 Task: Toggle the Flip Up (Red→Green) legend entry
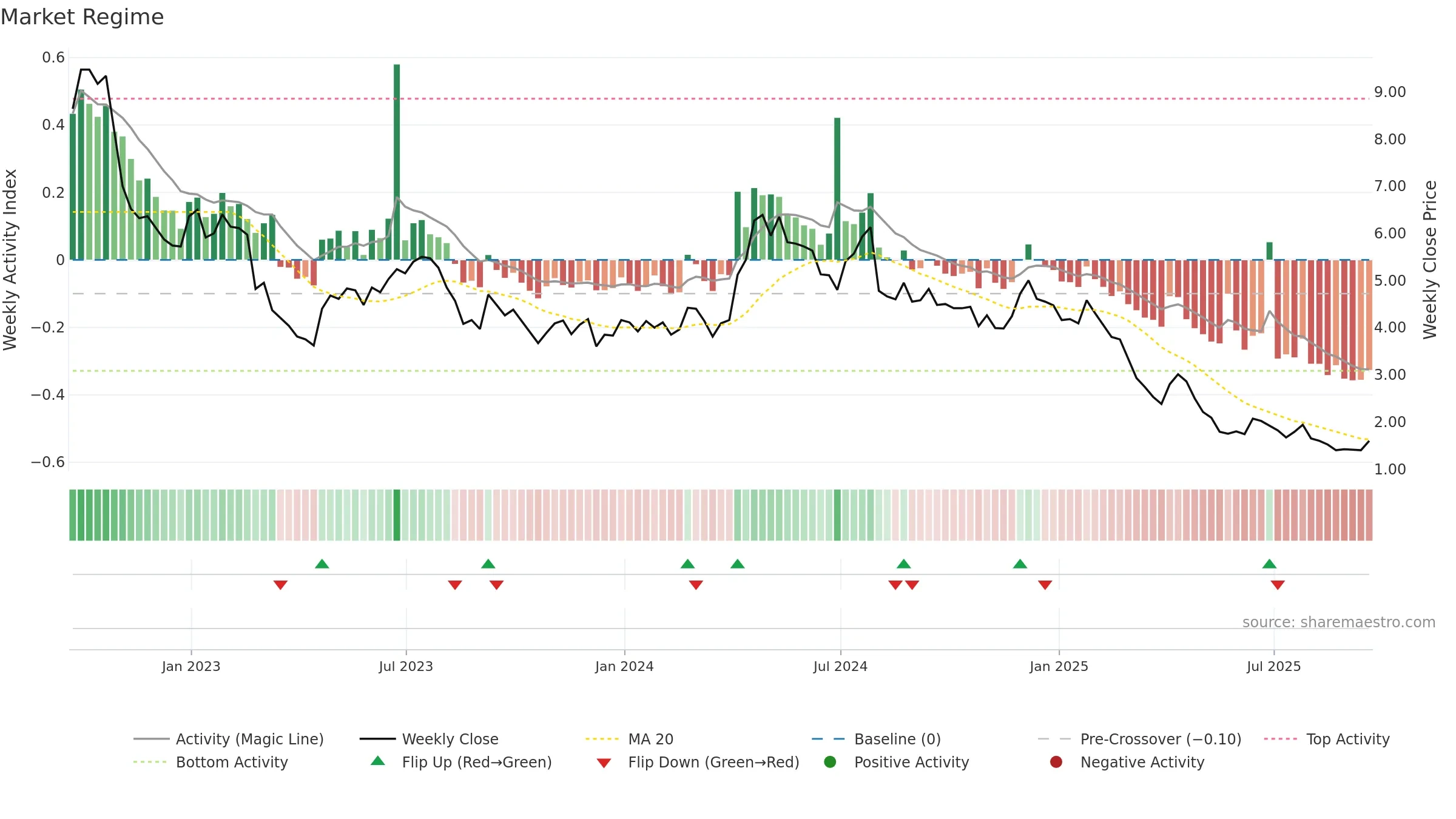(461, 762)
